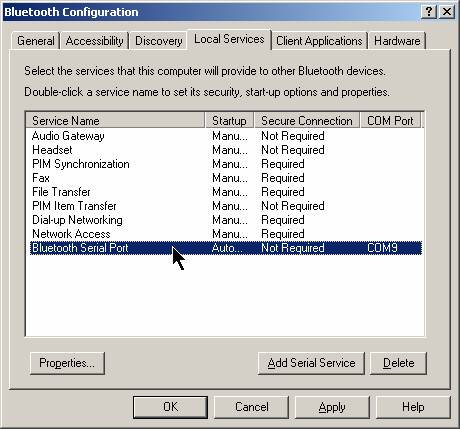
Task: Confirm with the OK button
Action: click(x=170, y=407)
